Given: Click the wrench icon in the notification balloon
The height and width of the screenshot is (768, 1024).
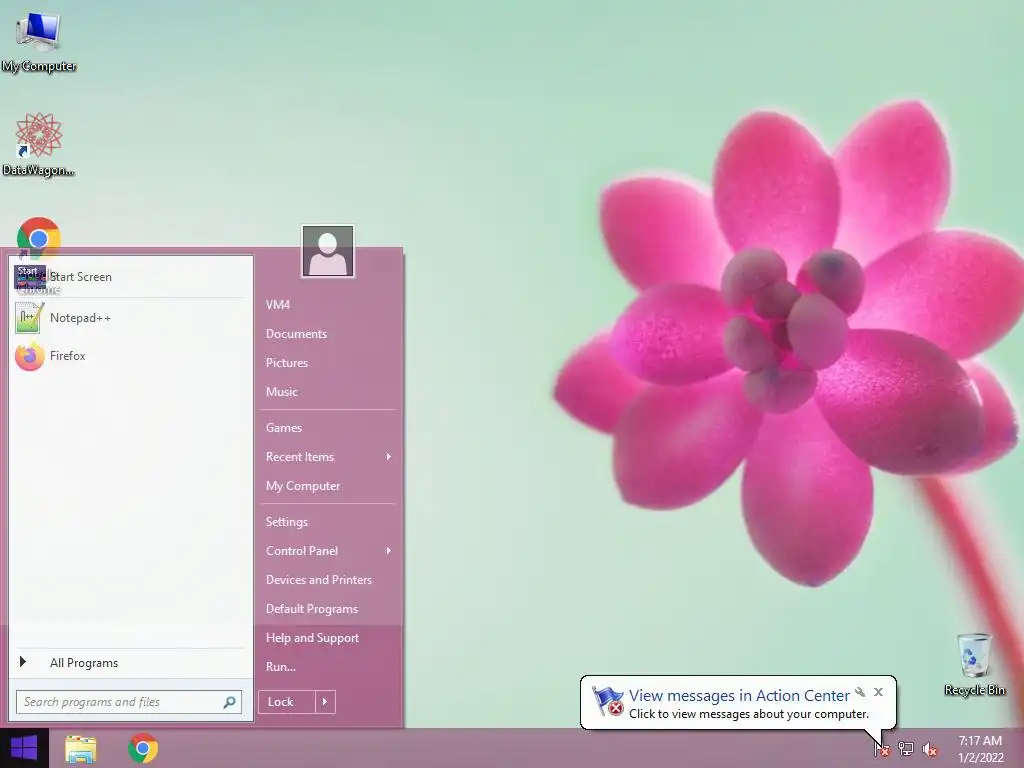Looking at the screenshot, I should point(860,692).
